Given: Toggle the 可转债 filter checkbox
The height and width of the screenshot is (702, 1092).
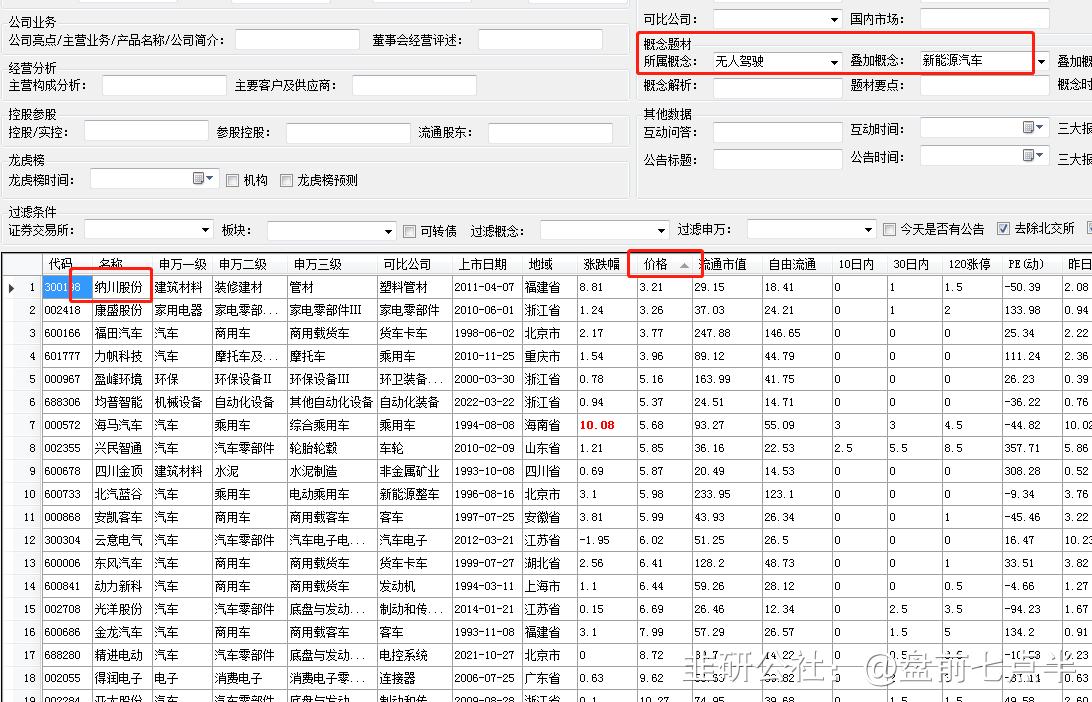Looking at the screenshot, I should coord(408,231).
